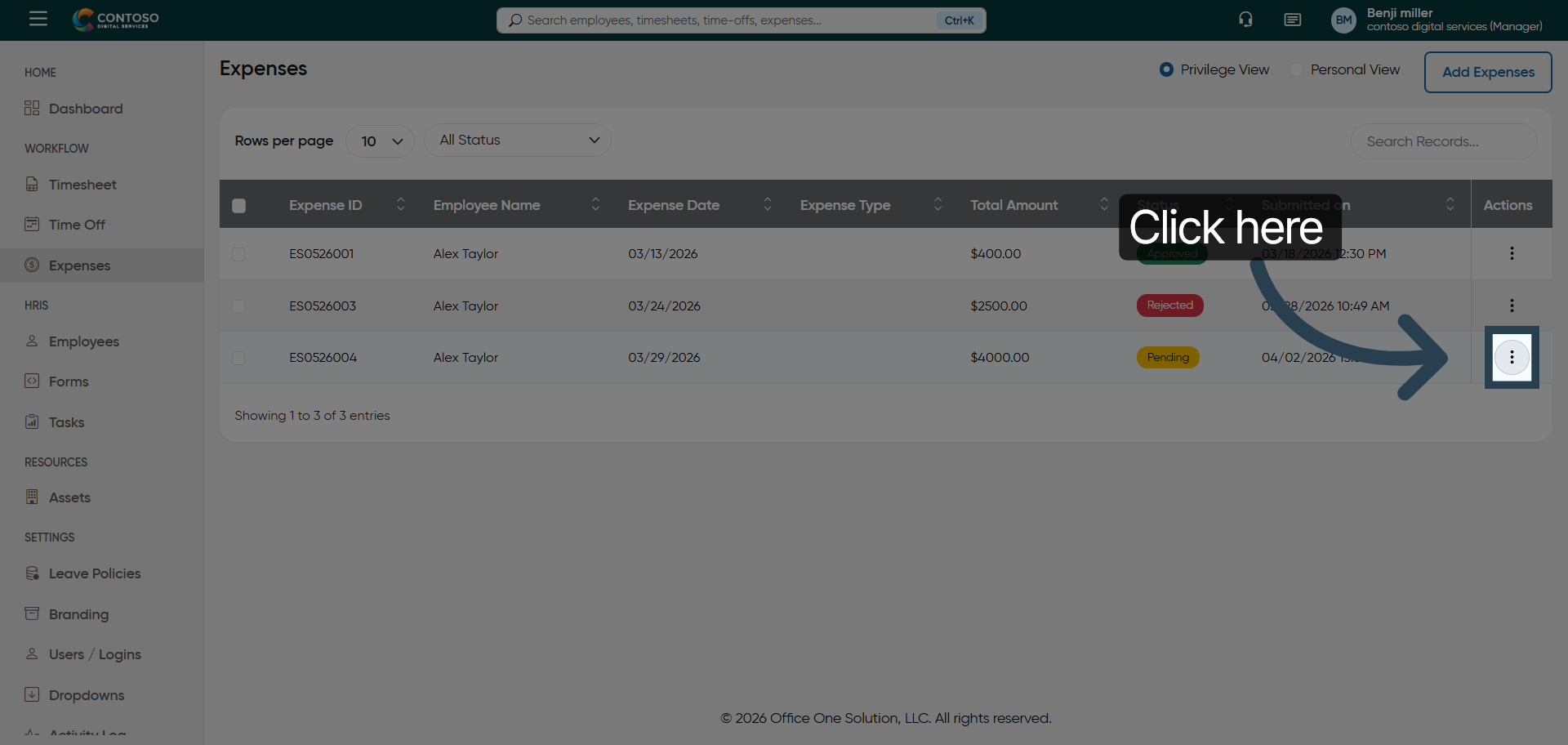Sort by Expense ID column arrows
This screenshot has height=745, width=1568.
pyautogui.click(x=400, y=205)
